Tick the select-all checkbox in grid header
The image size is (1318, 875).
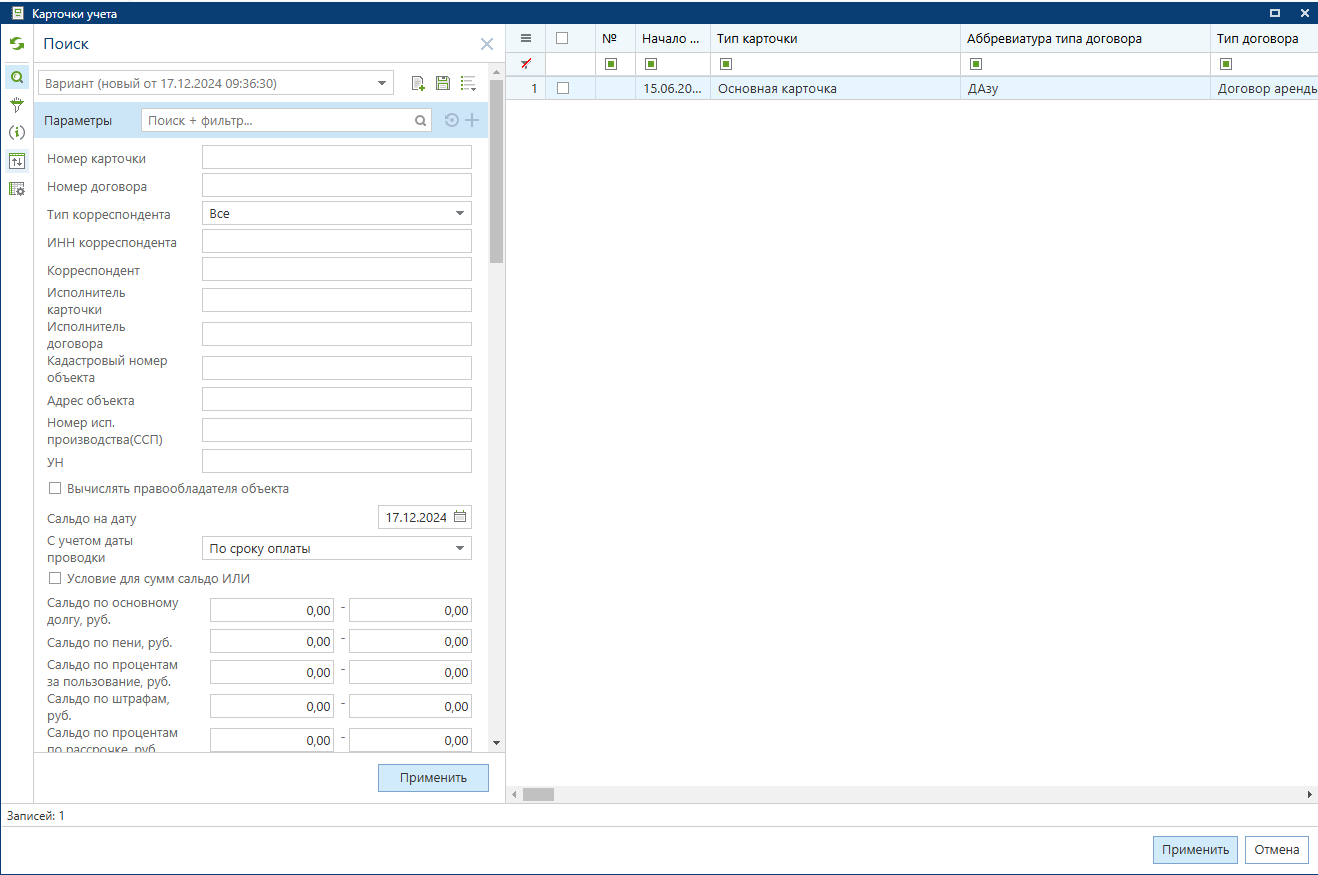point(562,38)
